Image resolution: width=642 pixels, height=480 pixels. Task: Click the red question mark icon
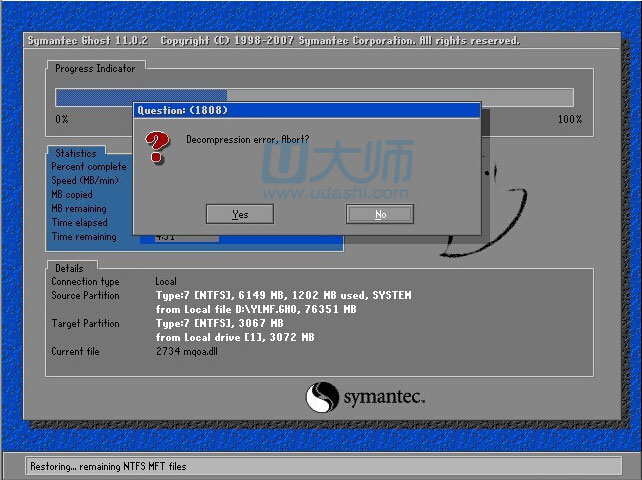coord(157,147)
